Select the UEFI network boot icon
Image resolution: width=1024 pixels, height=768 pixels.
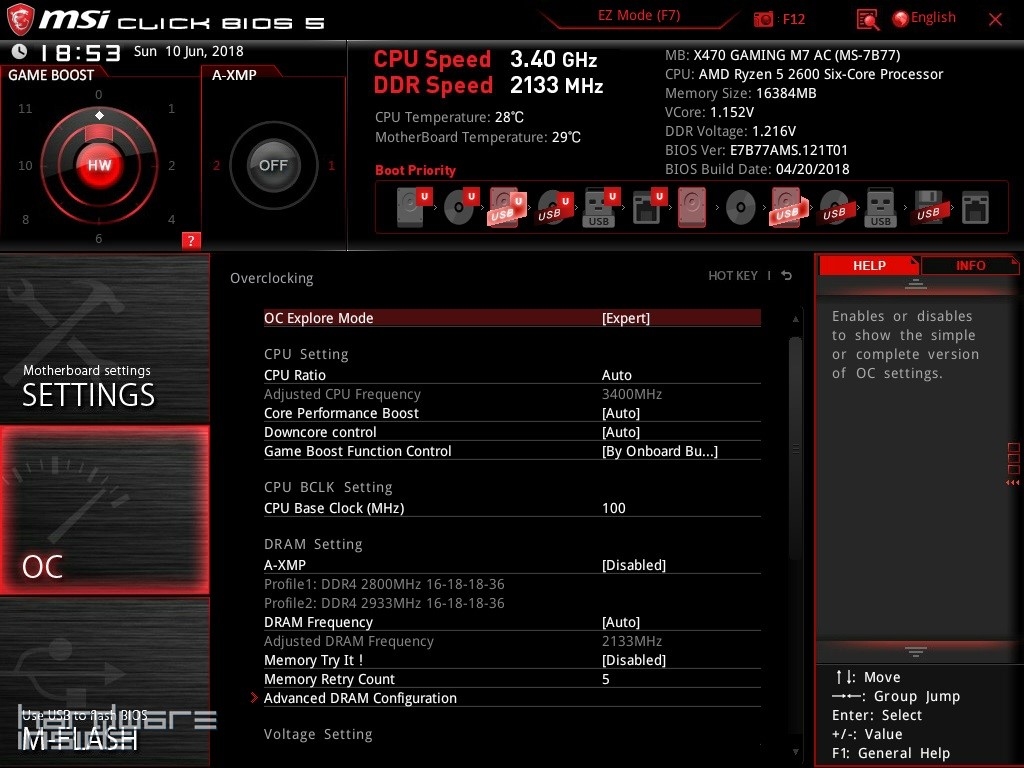648,207
